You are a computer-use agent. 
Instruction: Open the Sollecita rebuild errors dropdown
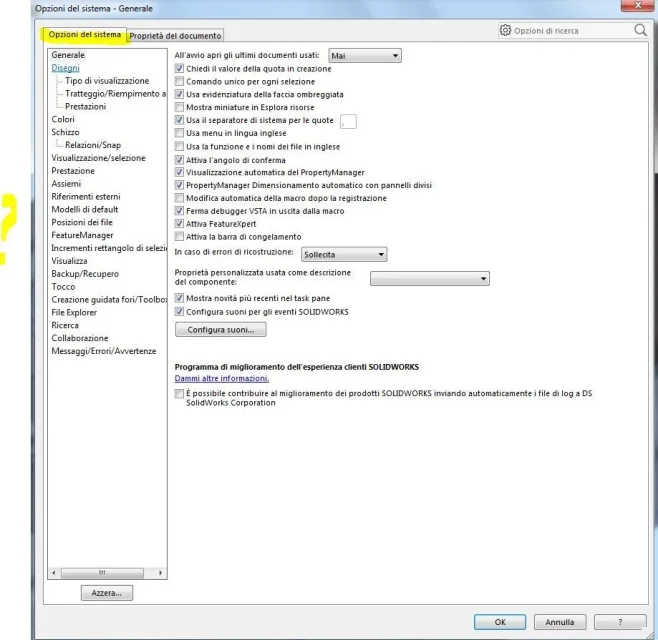pos(344,254)
